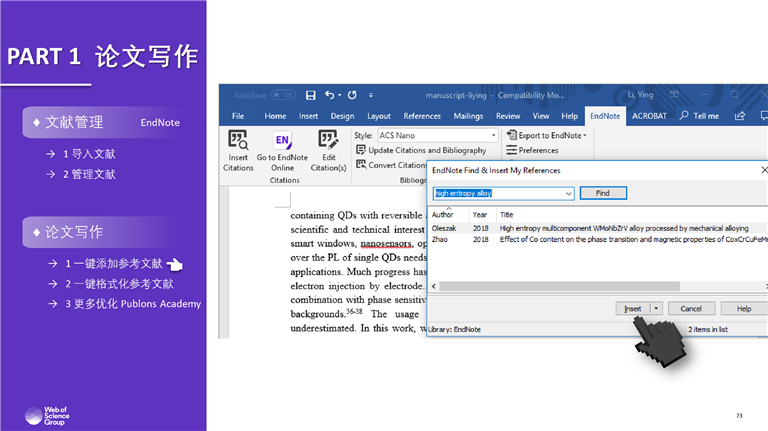Select the EndNote ribbon tab
Viewport: 768px width, 431px height.
click(x=605, y=116)
